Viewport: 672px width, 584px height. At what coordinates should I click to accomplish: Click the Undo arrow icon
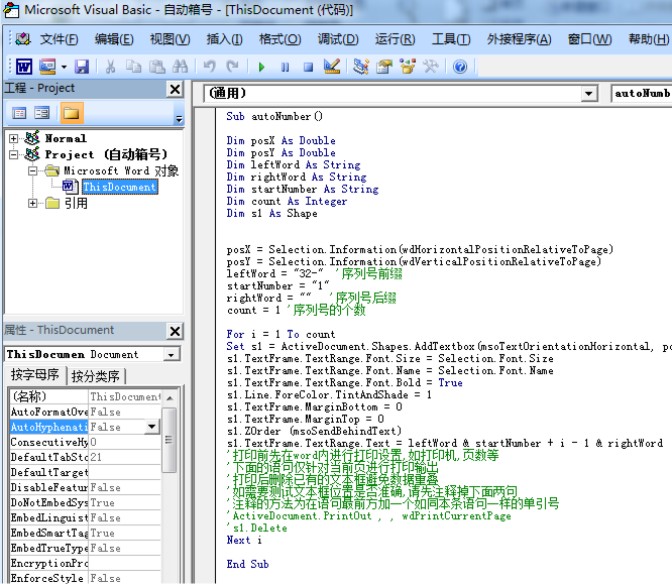pyautogui.click(x=209, y=66)
